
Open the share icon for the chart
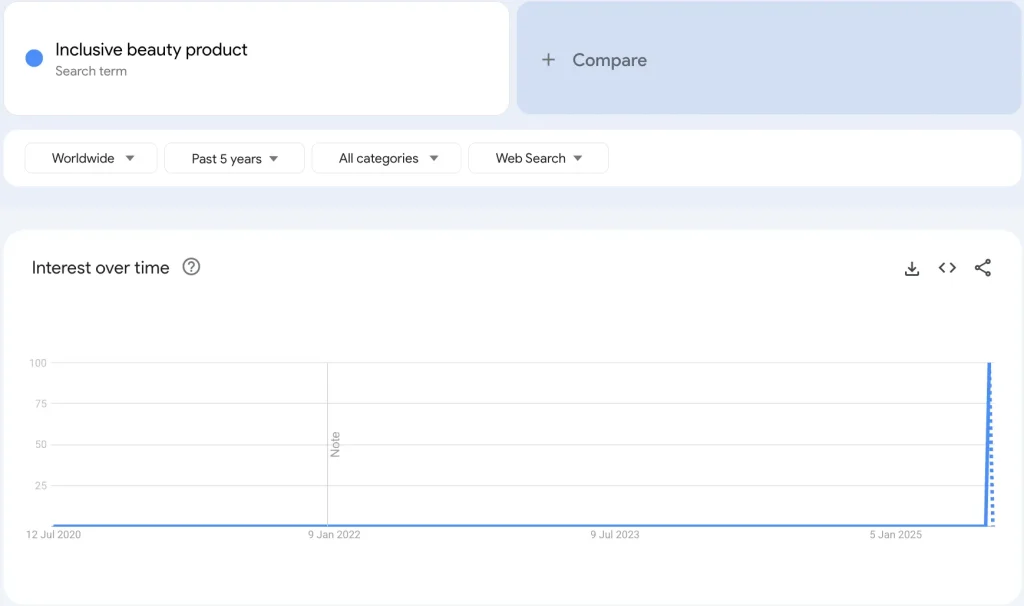tap(983, 268)
